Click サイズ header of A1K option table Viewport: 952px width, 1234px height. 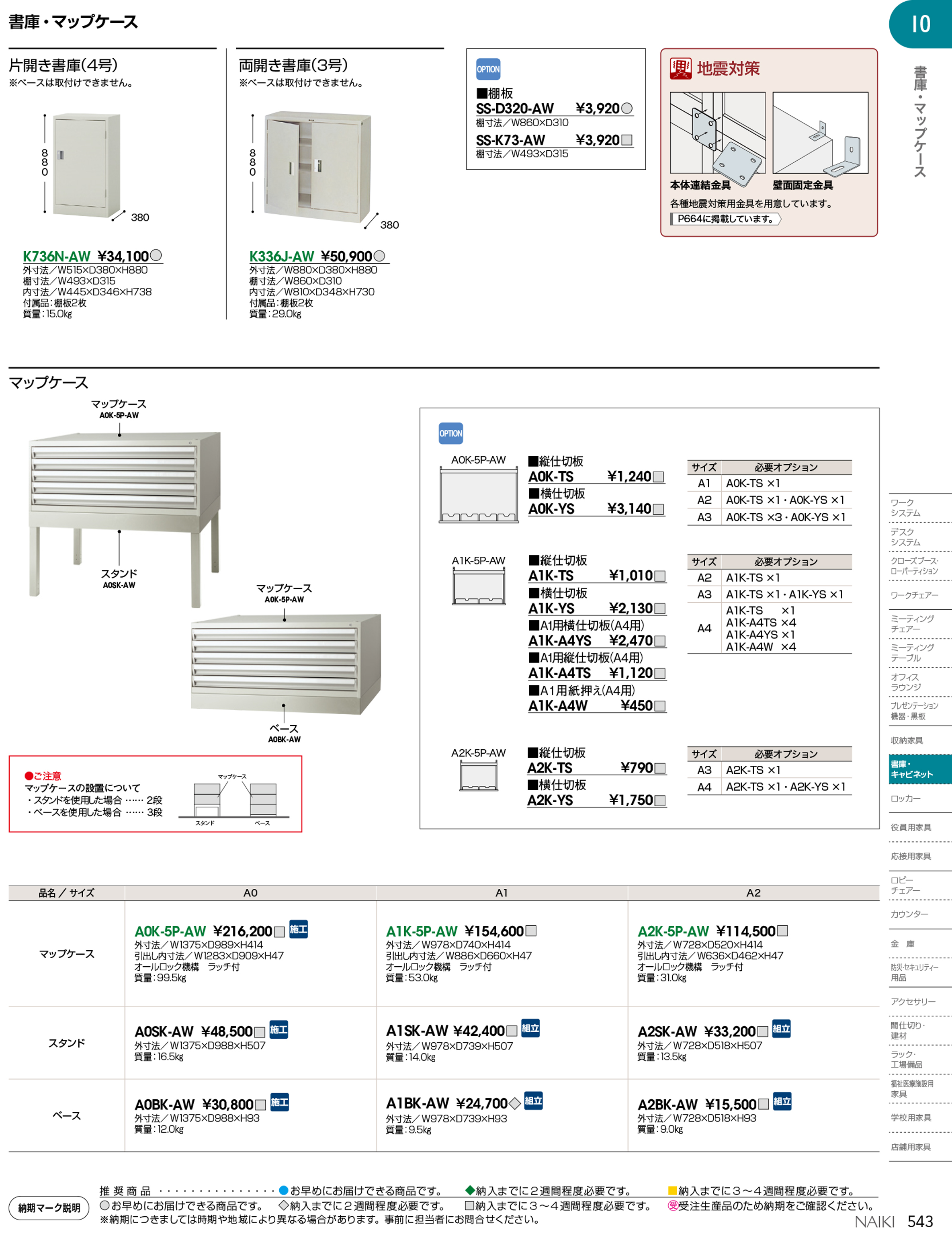coord(704,562)
